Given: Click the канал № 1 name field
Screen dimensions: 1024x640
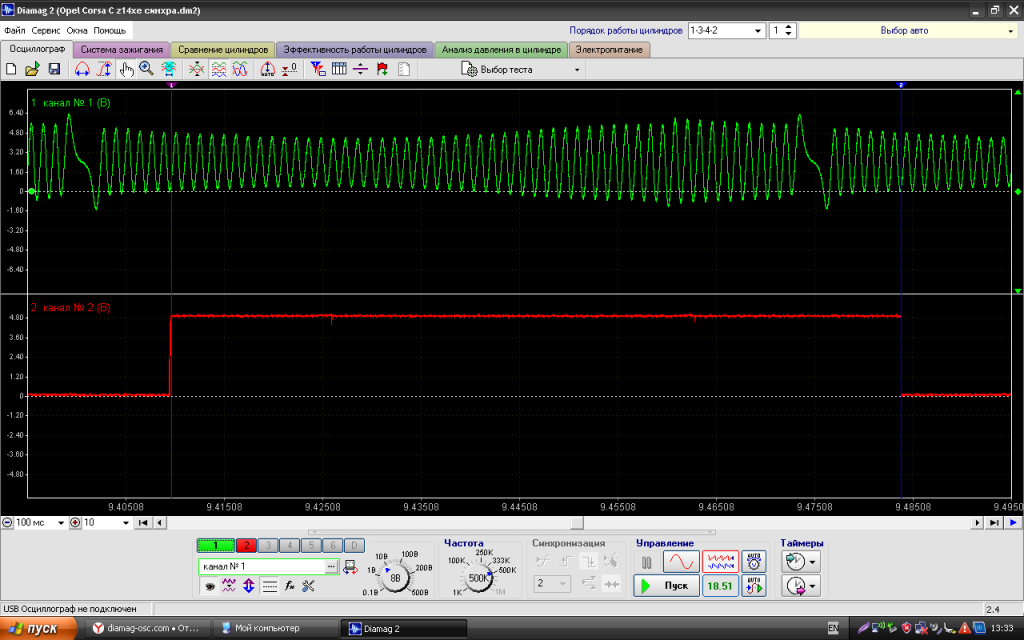Looking at the screenshot, I should pos(261,566).
